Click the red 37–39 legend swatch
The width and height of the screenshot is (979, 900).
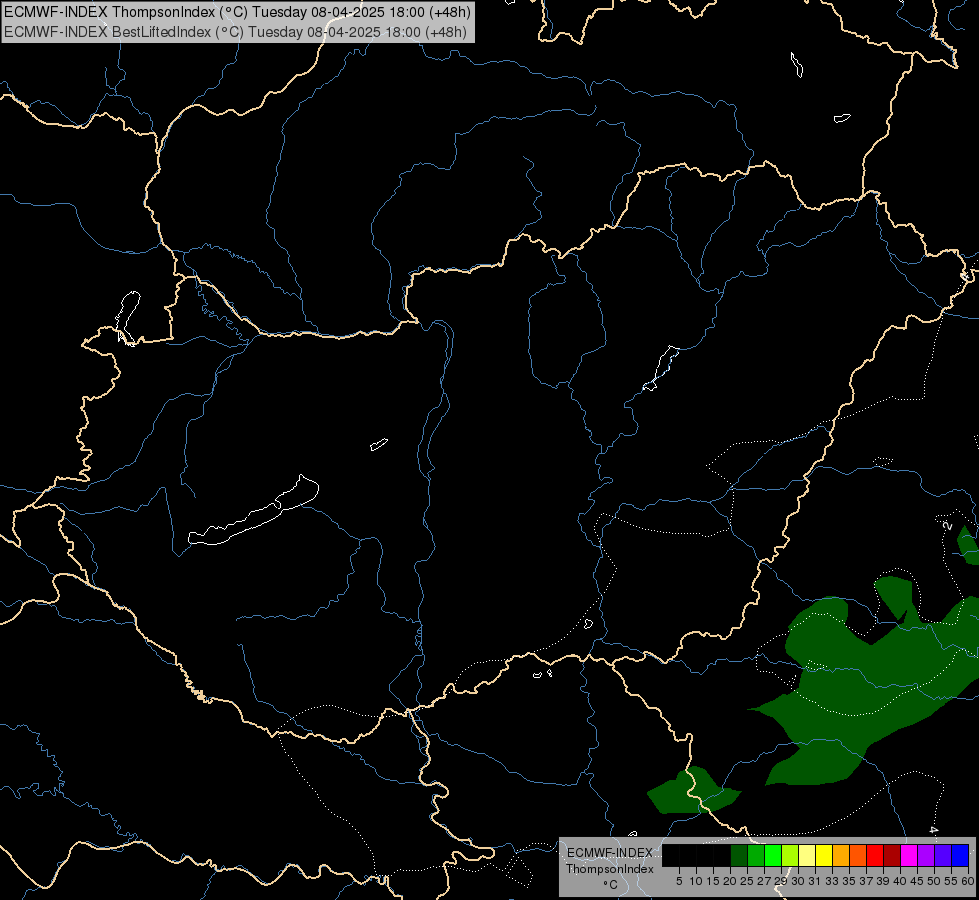(x=875, y=855)
